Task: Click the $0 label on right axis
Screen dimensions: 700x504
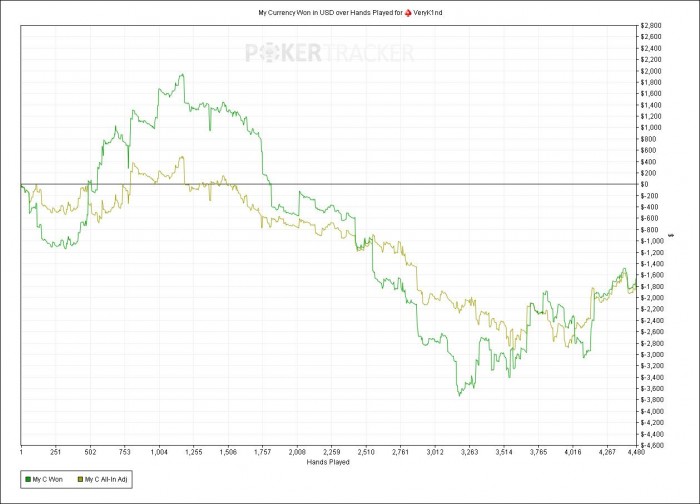Action: click(644, 184)
